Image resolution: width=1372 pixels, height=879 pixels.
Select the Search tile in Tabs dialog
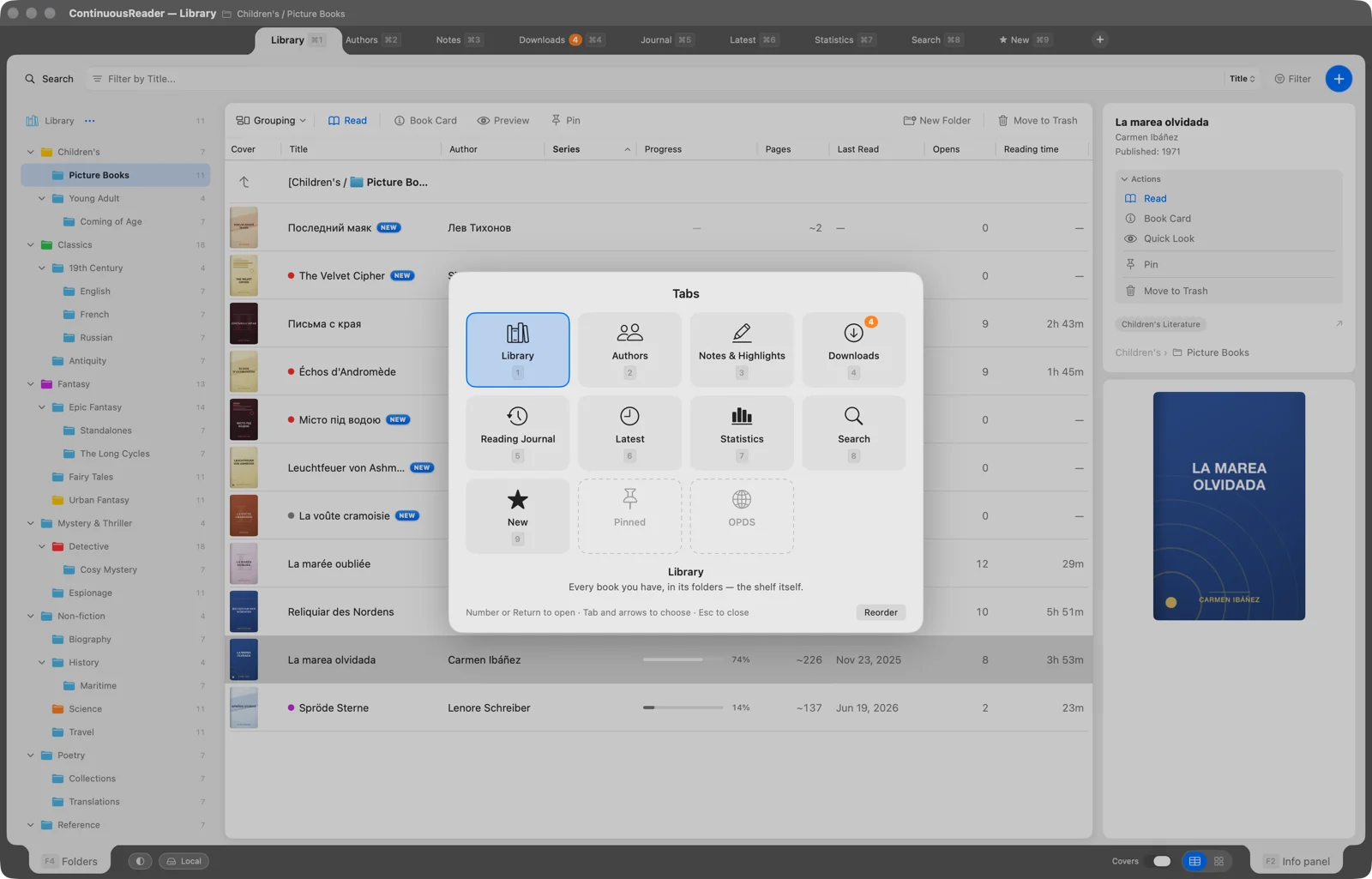pyautogui.click(x=853, y=433)
